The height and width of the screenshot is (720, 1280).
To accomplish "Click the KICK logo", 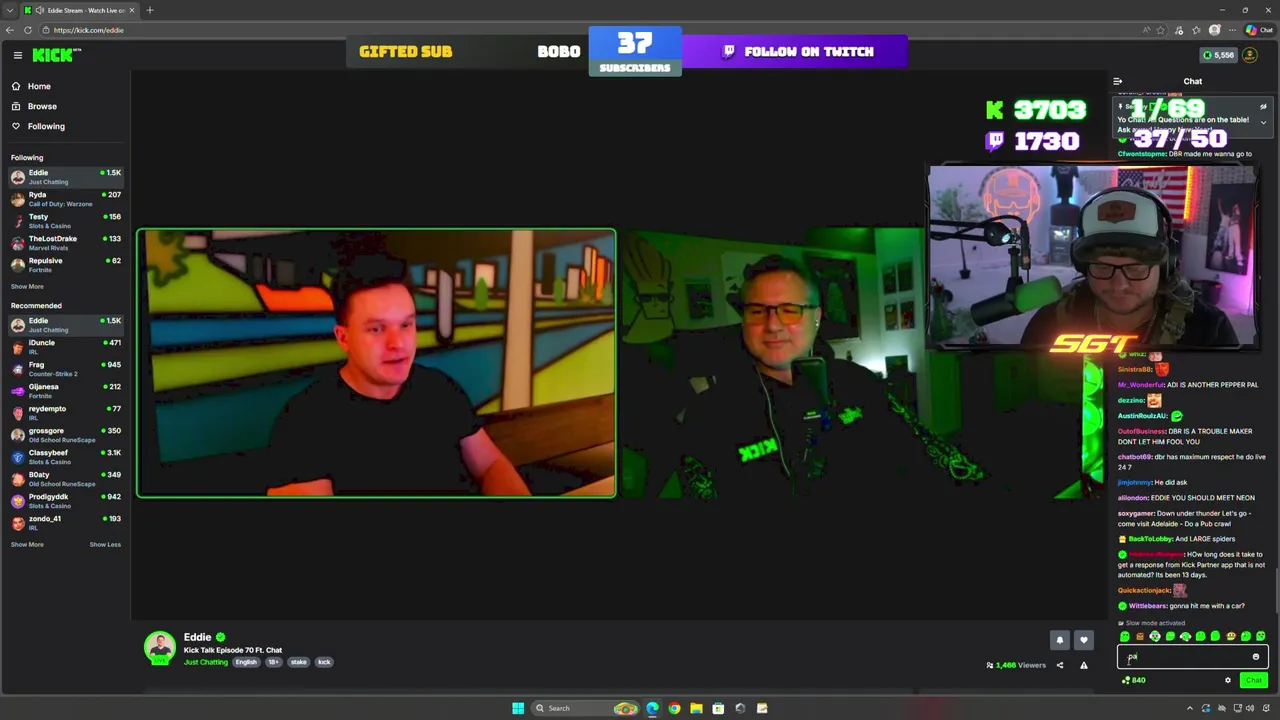I will click(56, 55).
